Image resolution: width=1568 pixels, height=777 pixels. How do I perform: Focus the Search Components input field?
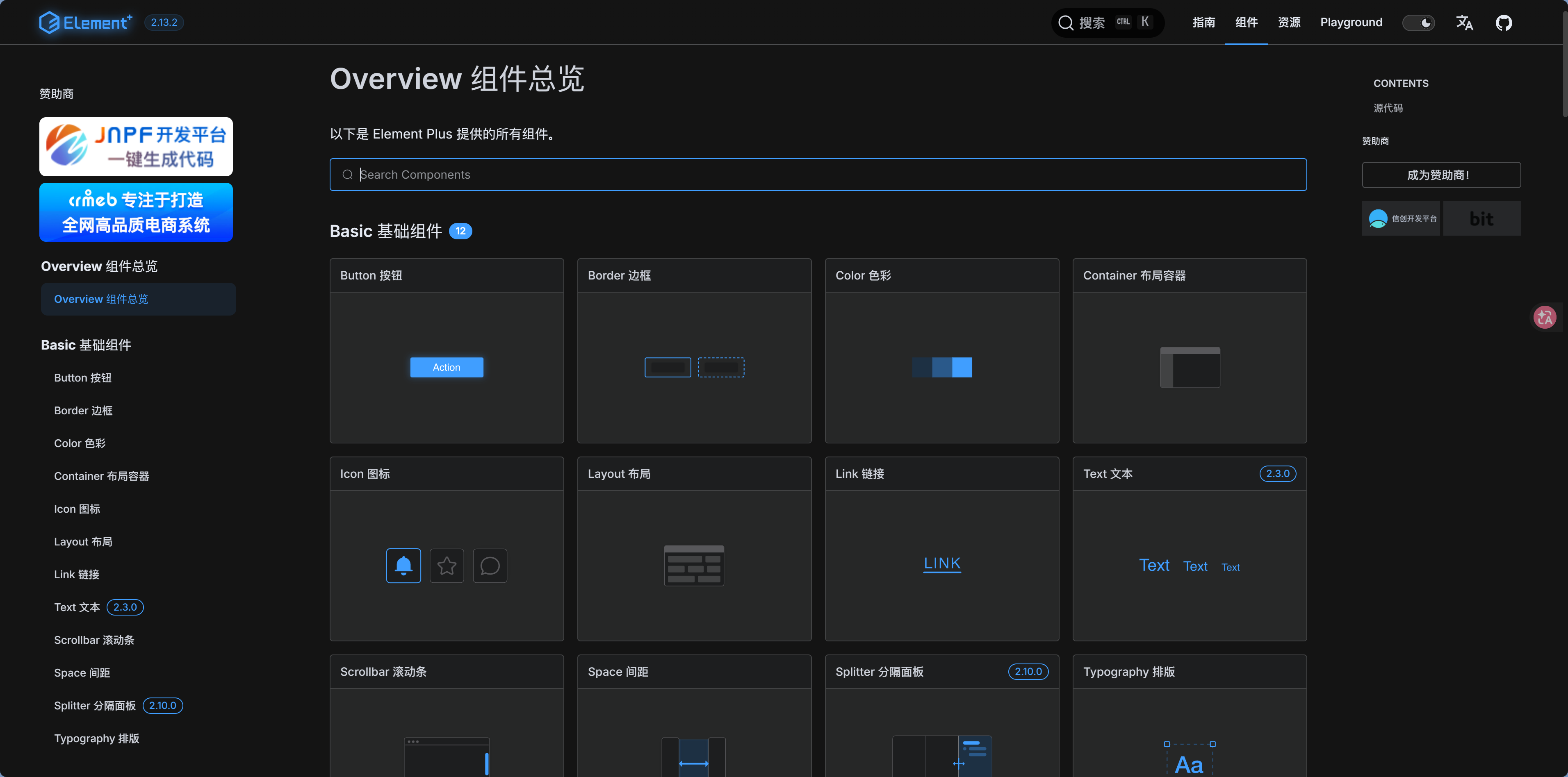coord(818,175)
